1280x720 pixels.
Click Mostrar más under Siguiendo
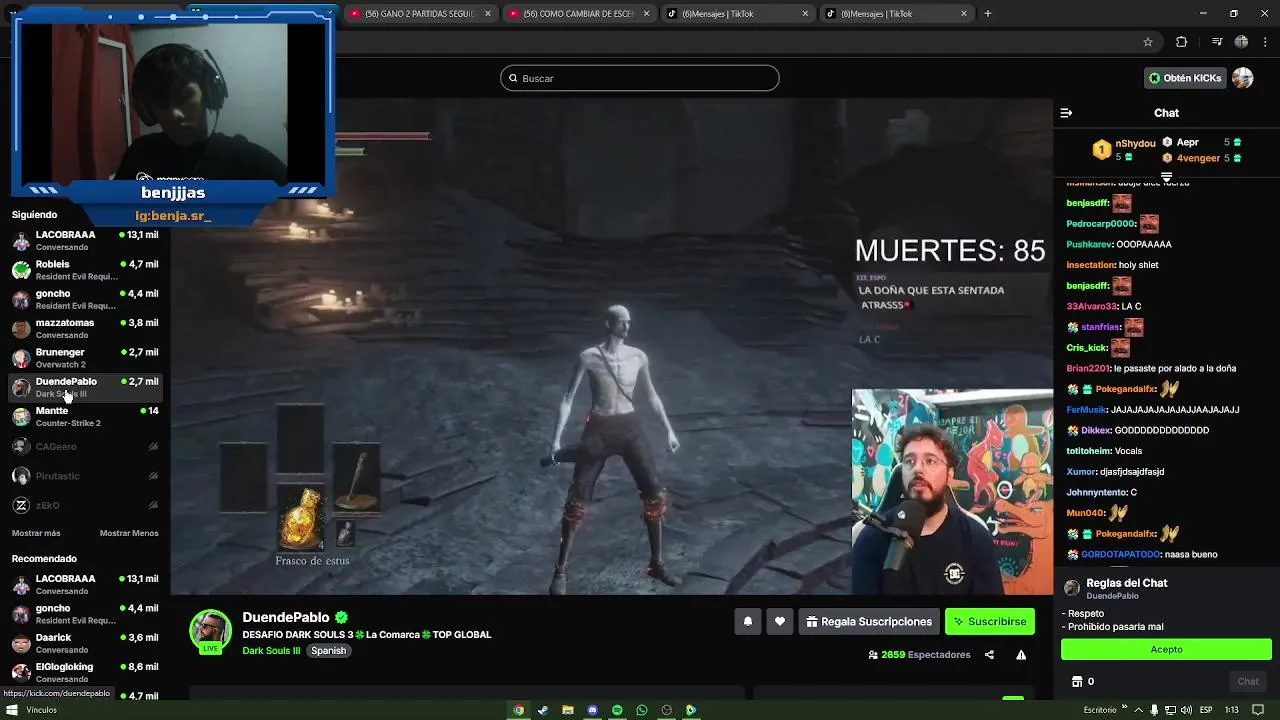point(36,533)
